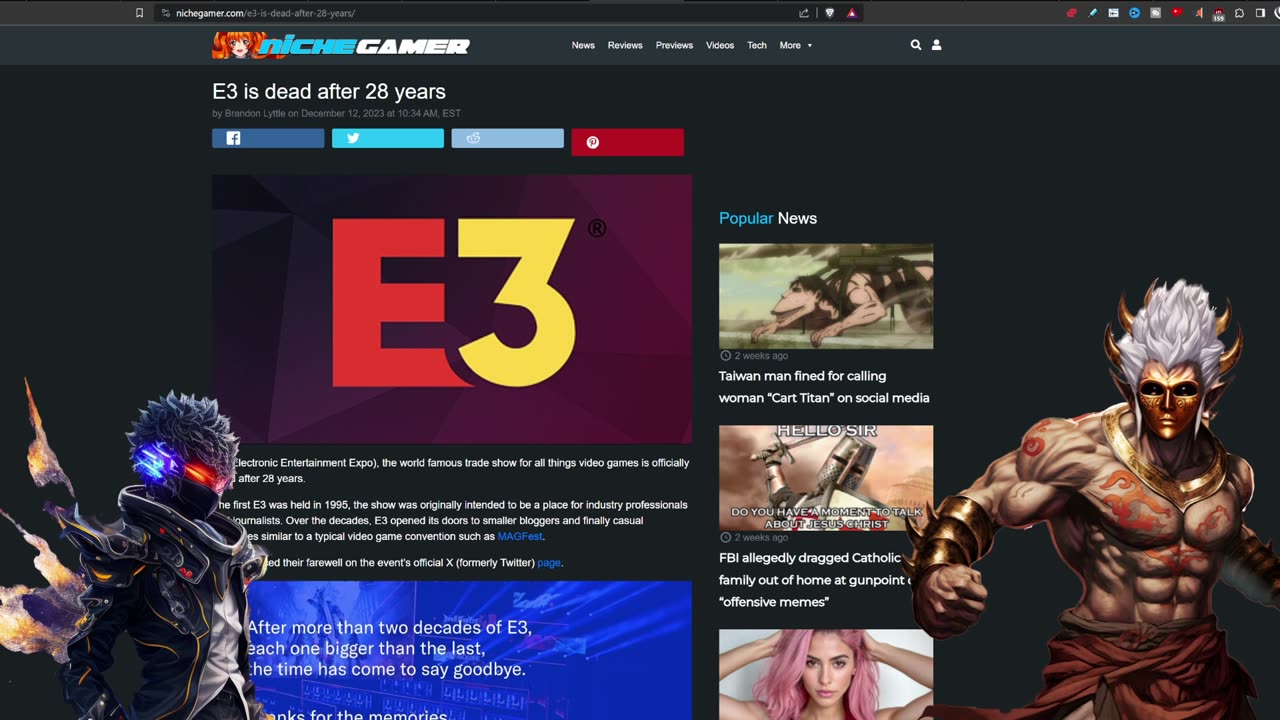This screenshot has height=720, width=1280.
Task: Click the pink-haired woman article thumbnail
Action: (826, 674)
